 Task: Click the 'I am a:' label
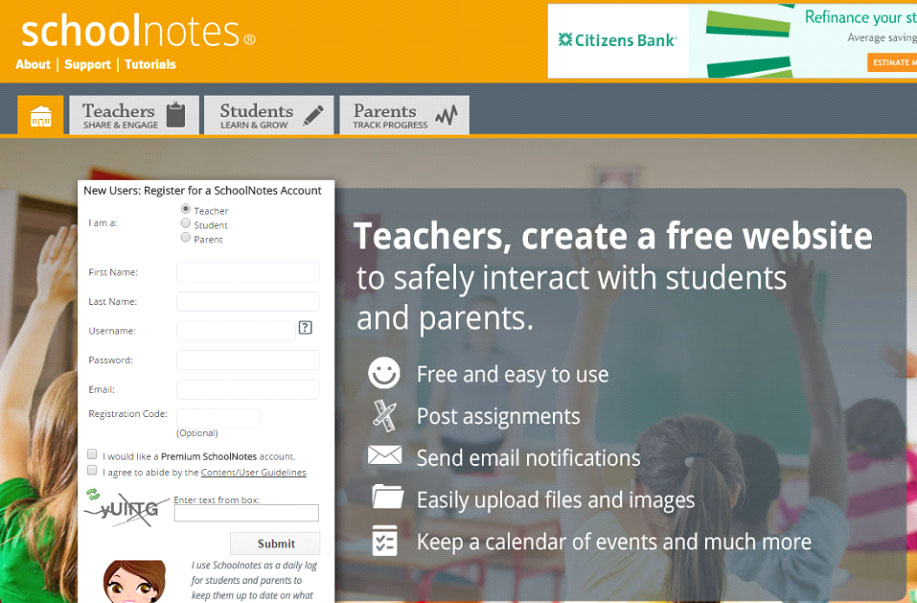103,223
